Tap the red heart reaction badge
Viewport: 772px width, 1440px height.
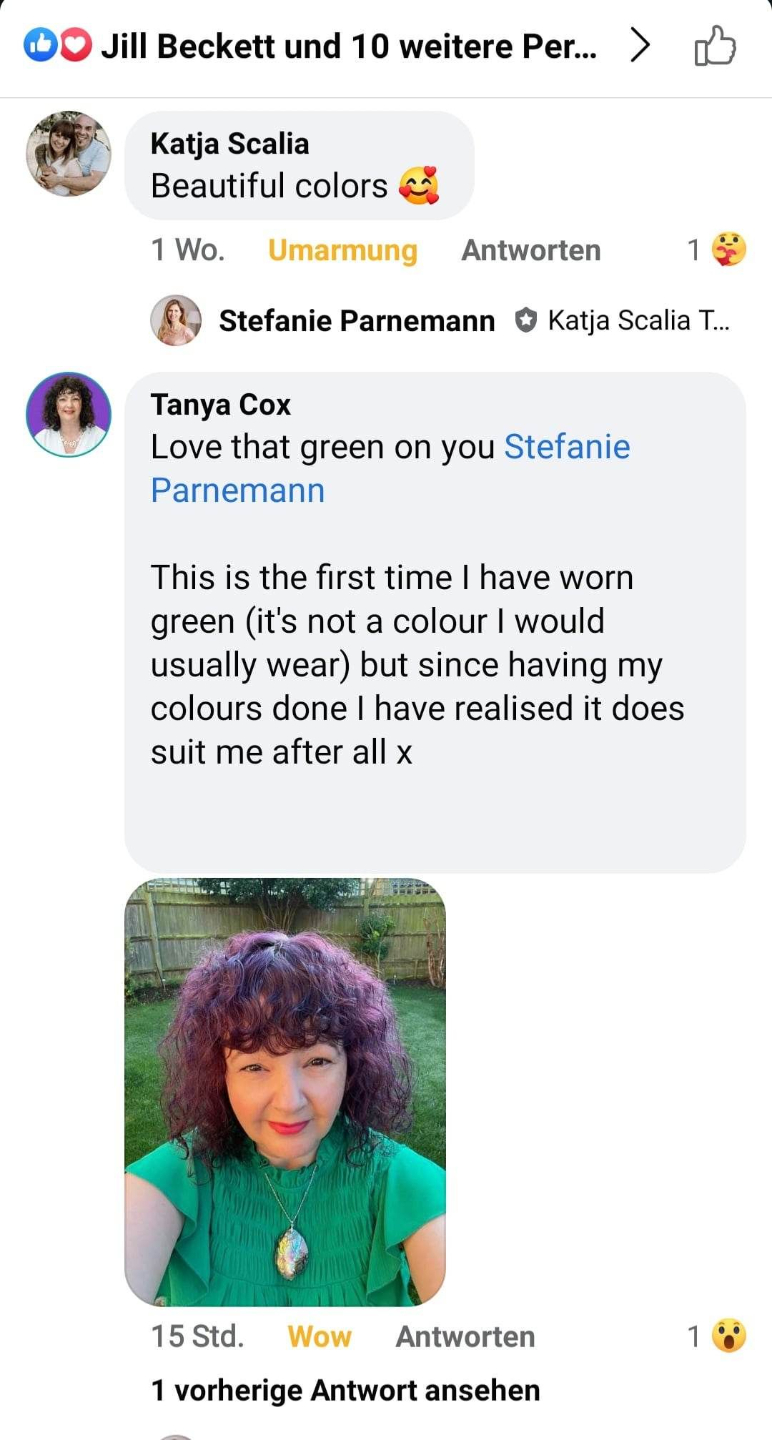76,46
